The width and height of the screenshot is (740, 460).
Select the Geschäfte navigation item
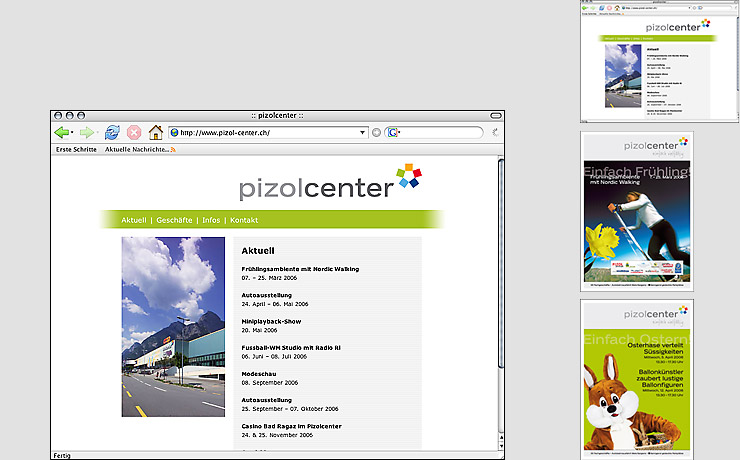[174, 220]
